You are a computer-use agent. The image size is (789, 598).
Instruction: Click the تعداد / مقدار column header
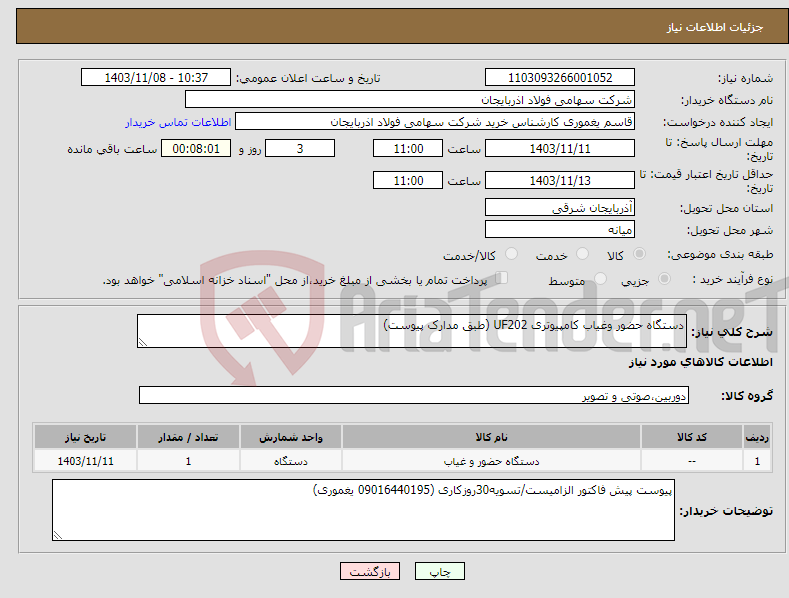[x=188, y=437]
